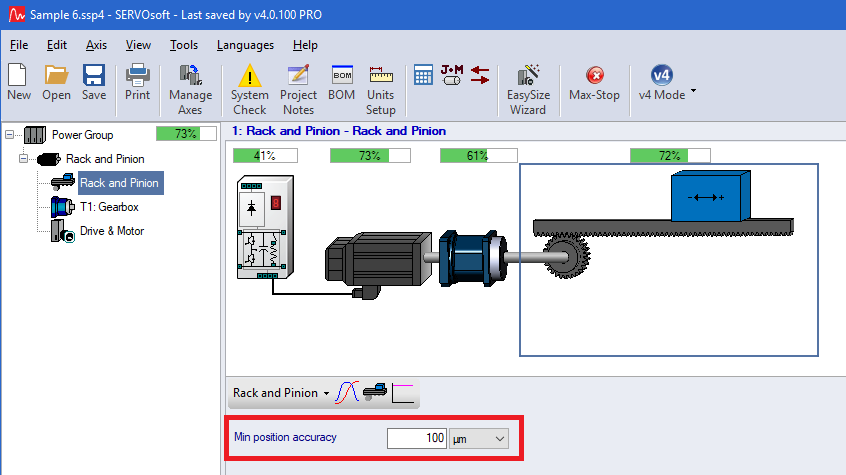Click the Min position accuracy input field
The height and width of the screenshot is (475, 846).
pos(416,438)
